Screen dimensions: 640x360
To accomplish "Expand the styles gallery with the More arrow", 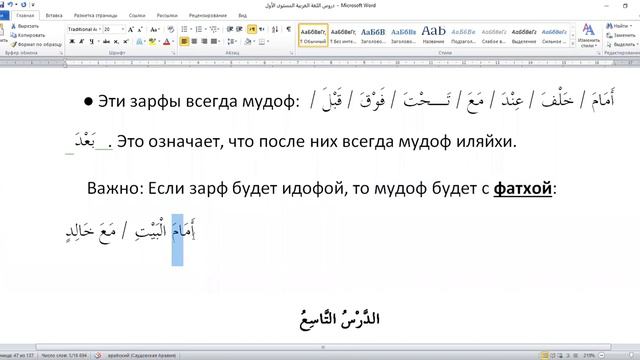I will 573,43.
